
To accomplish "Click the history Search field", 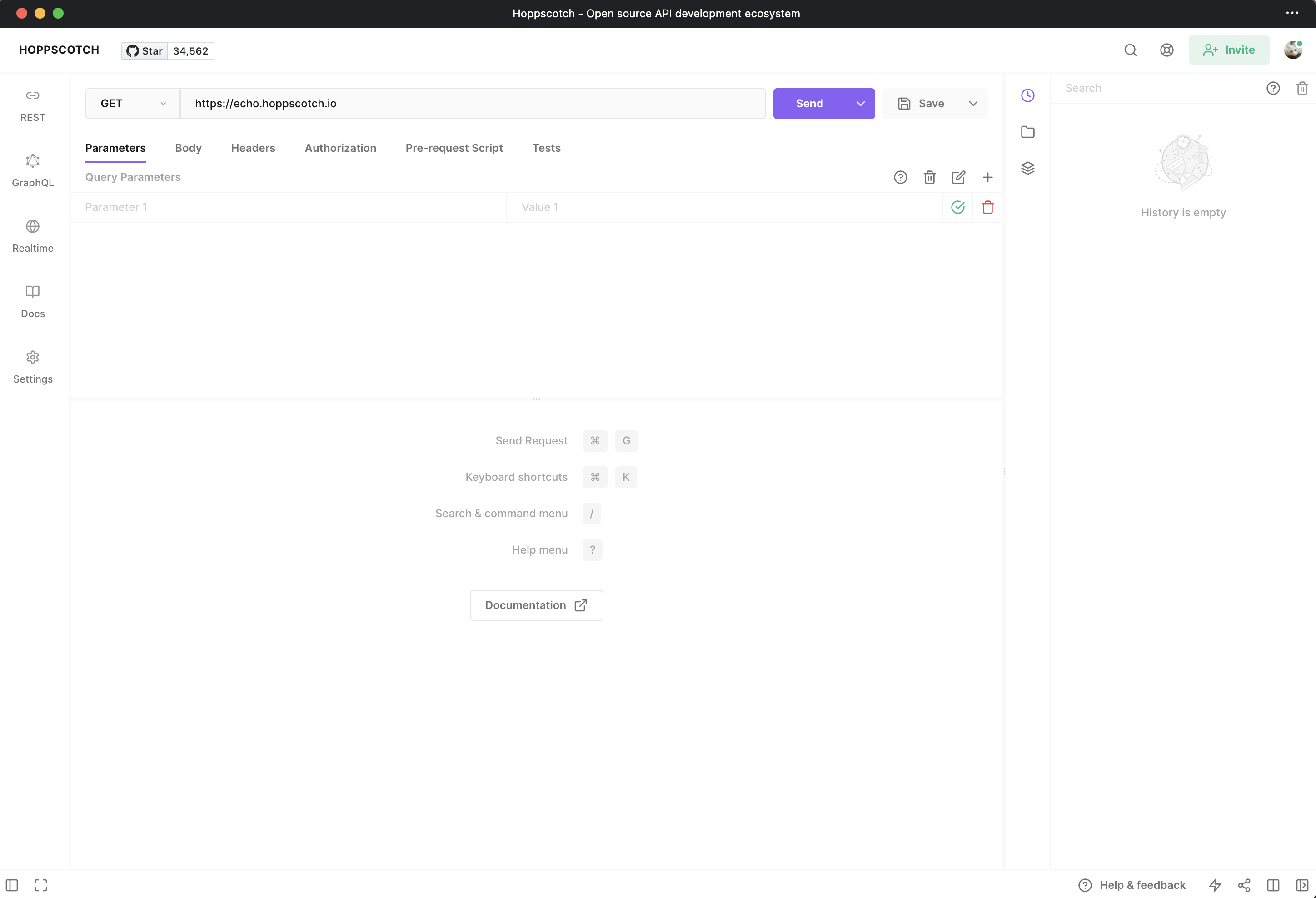I will click(1155, 88).
